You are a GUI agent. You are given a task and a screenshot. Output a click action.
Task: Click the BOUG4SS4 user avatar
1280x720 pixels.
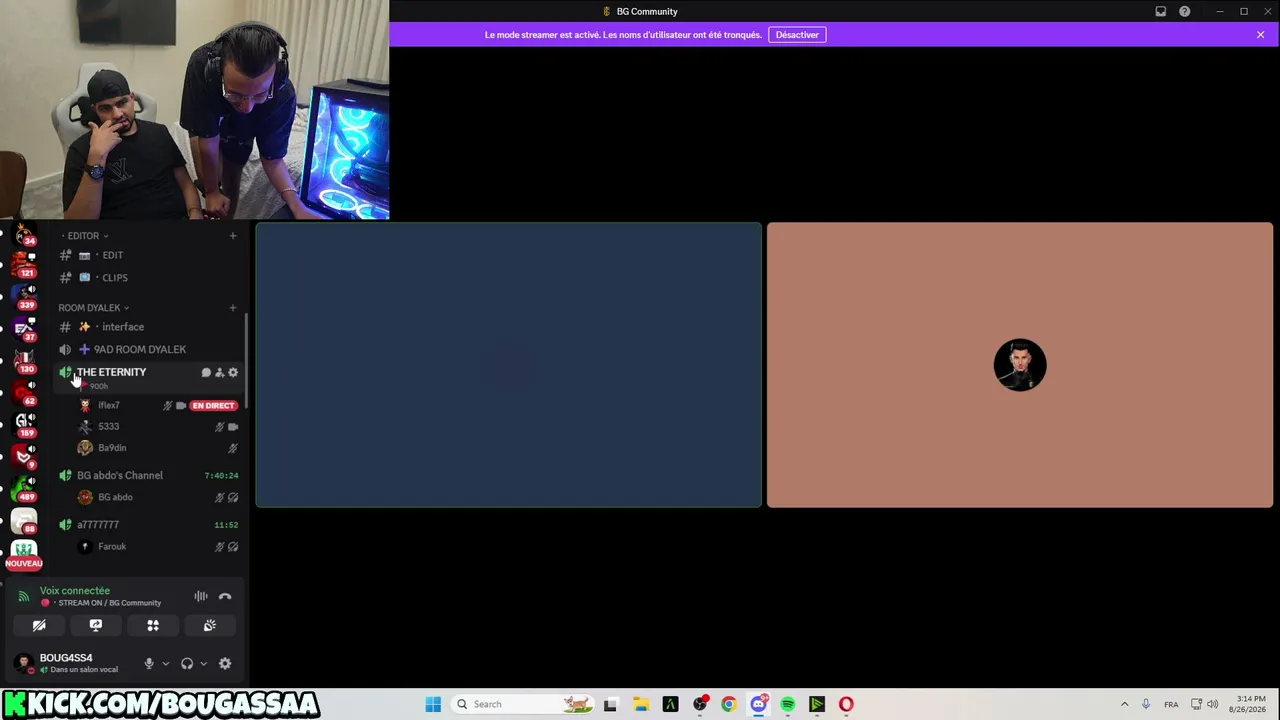coord(24,663)
